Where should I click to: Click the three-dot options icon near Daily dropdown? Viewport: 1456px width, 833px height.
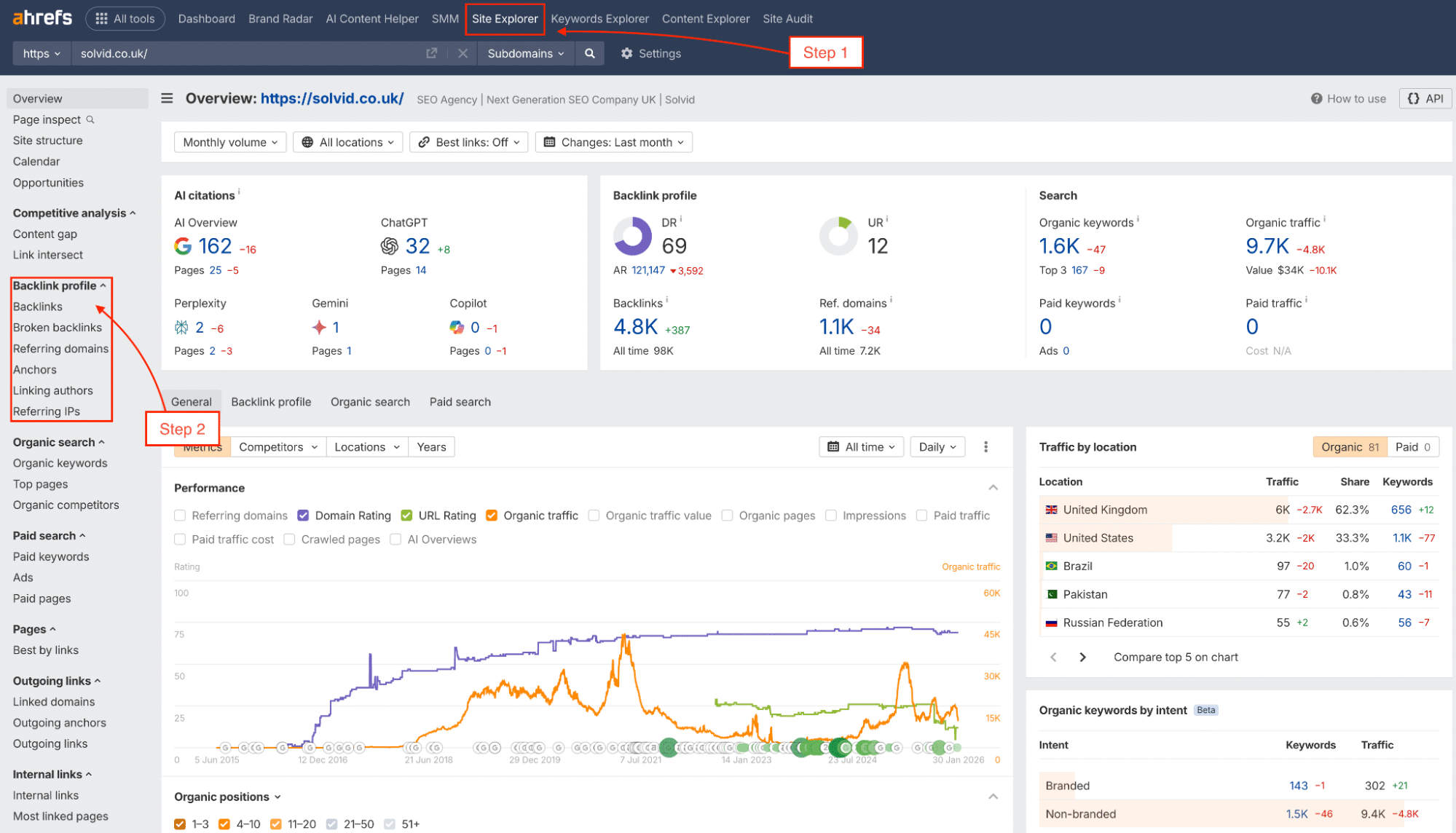tap(985, 446)
